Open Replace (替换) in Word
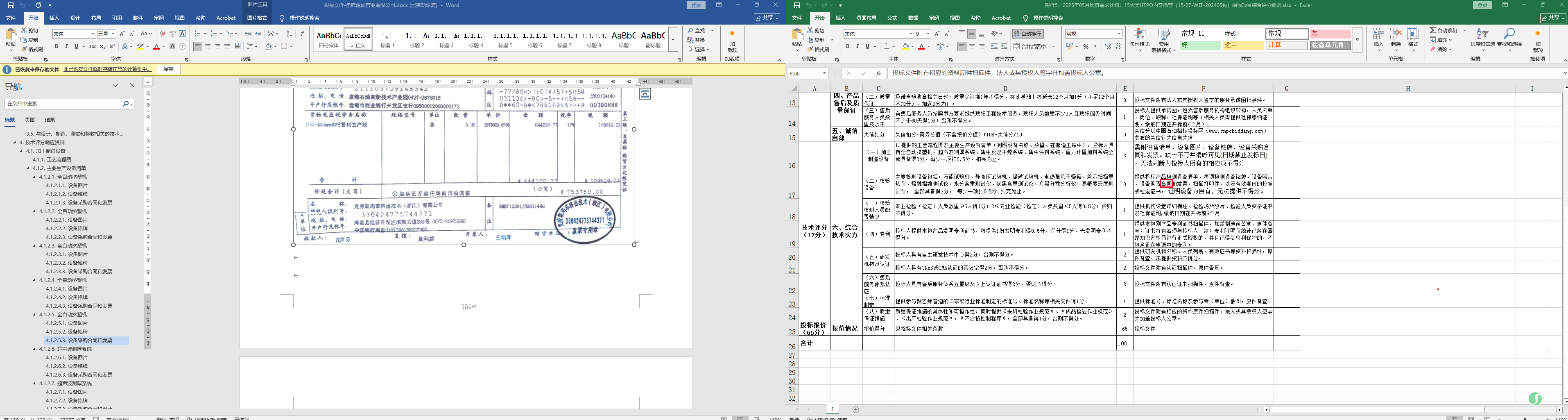1568x420 pixels. [x=696, y=40]
